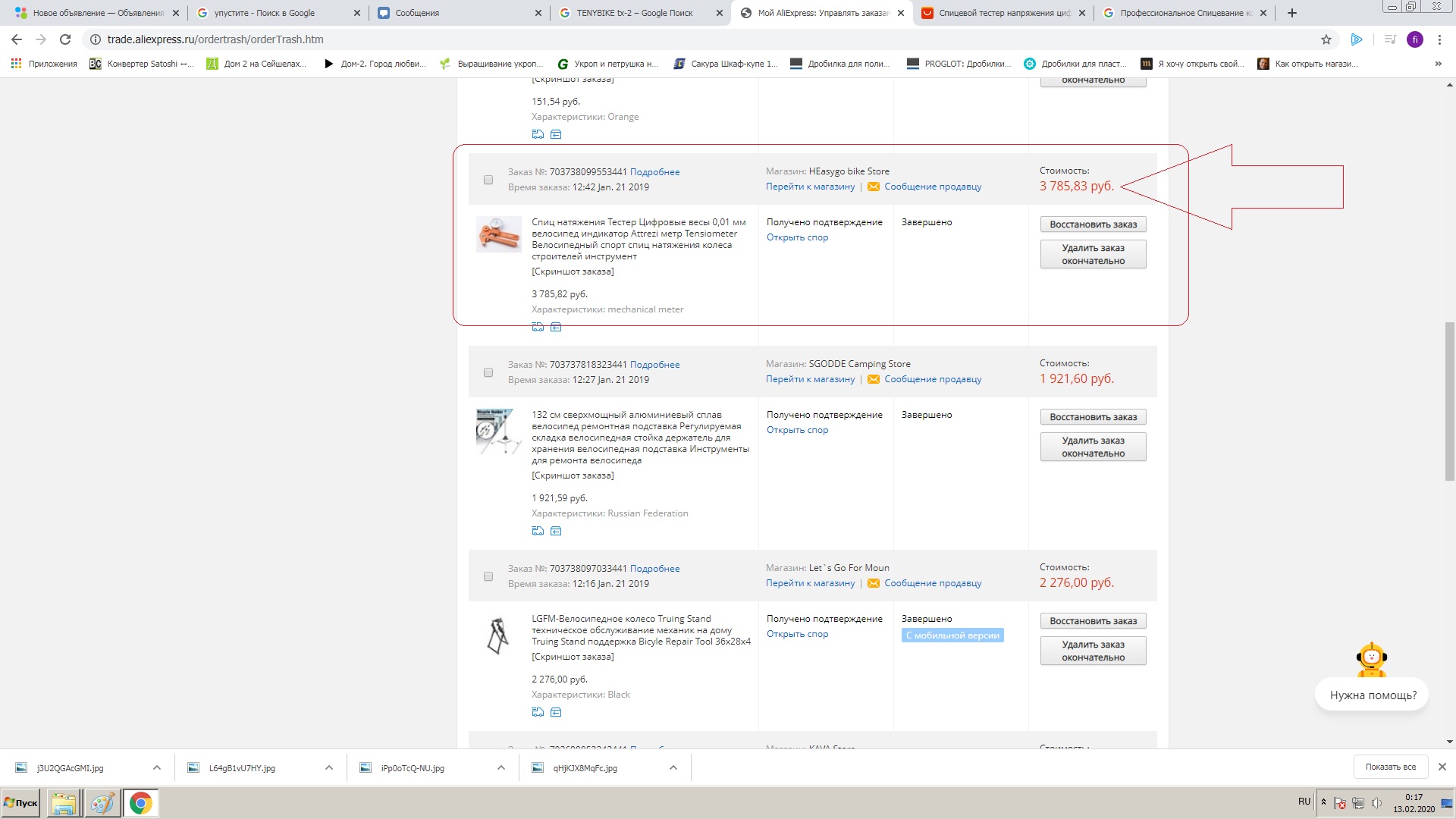Tick checkbox for order 703738099553441

tap(488, 180)
